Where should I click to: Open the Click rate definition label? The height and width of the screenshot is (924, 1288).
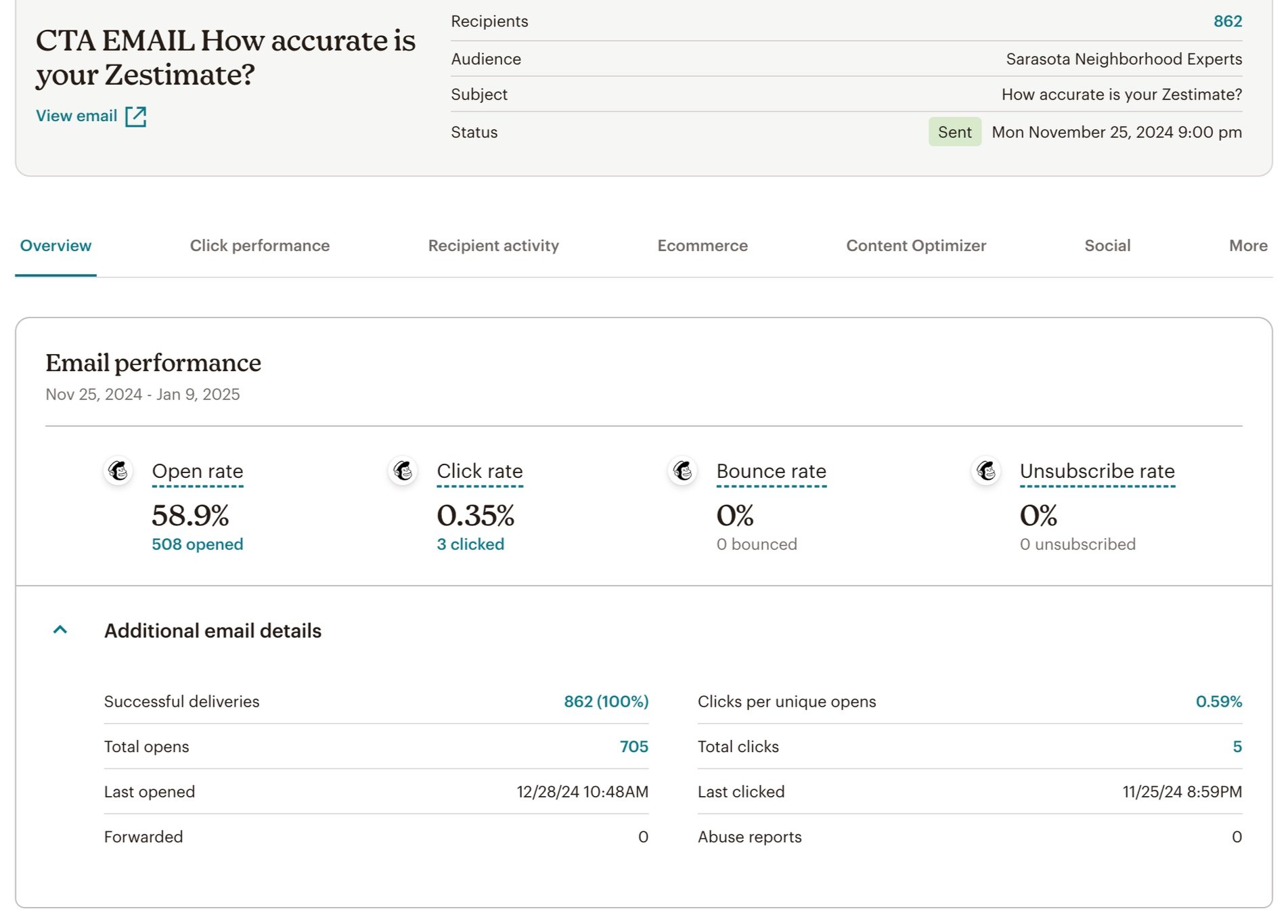[x=480, y=471]
